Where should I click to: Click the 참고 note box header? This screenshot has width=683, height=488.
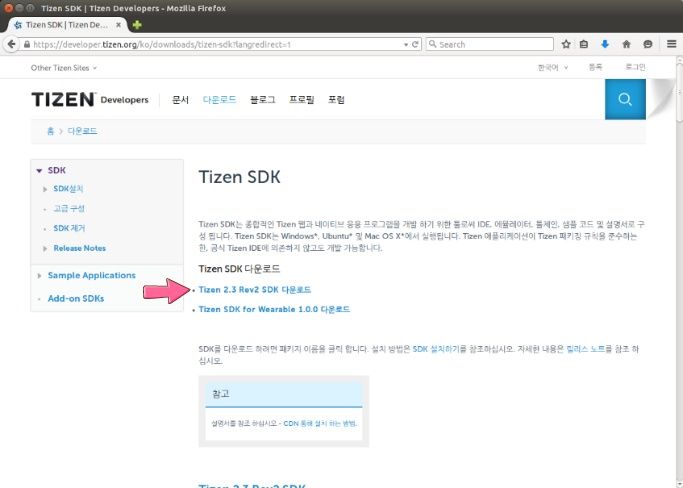(x=284, y=395)
